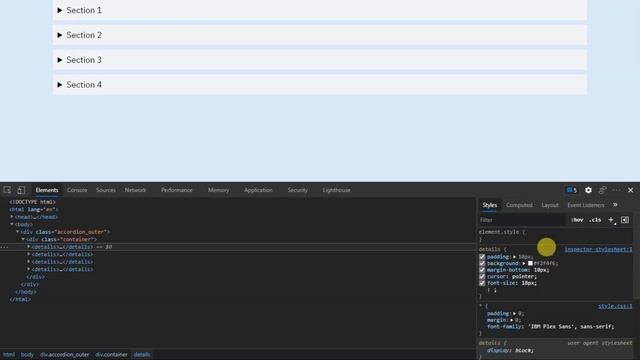Toggle the computed styles sidebar icon

(625, 220)
